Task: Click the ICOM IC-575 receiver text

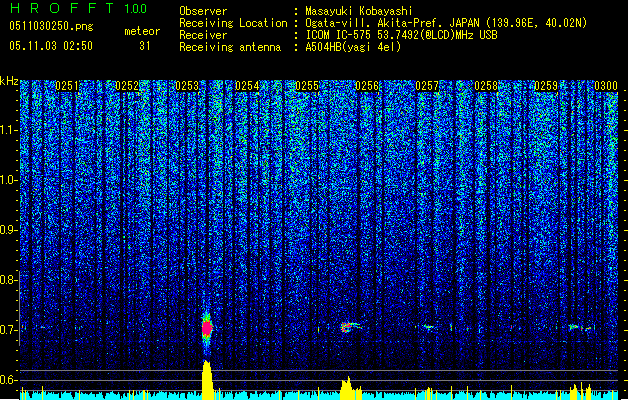Action: [x=401, y=35]
